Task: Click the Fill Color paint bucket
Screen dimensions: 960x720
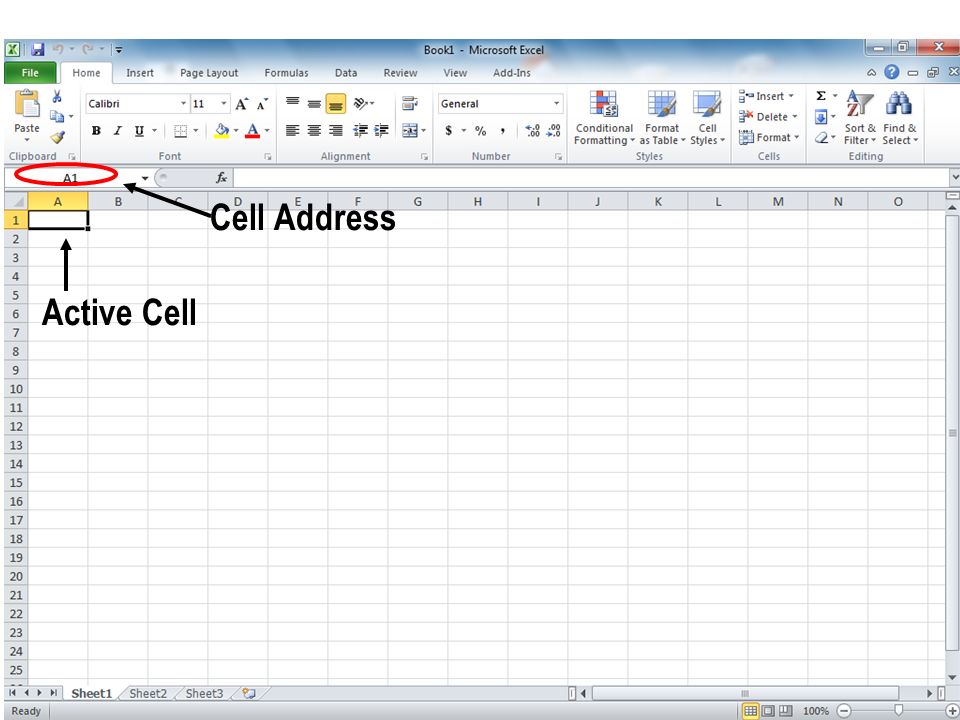Action: [221, 130]
